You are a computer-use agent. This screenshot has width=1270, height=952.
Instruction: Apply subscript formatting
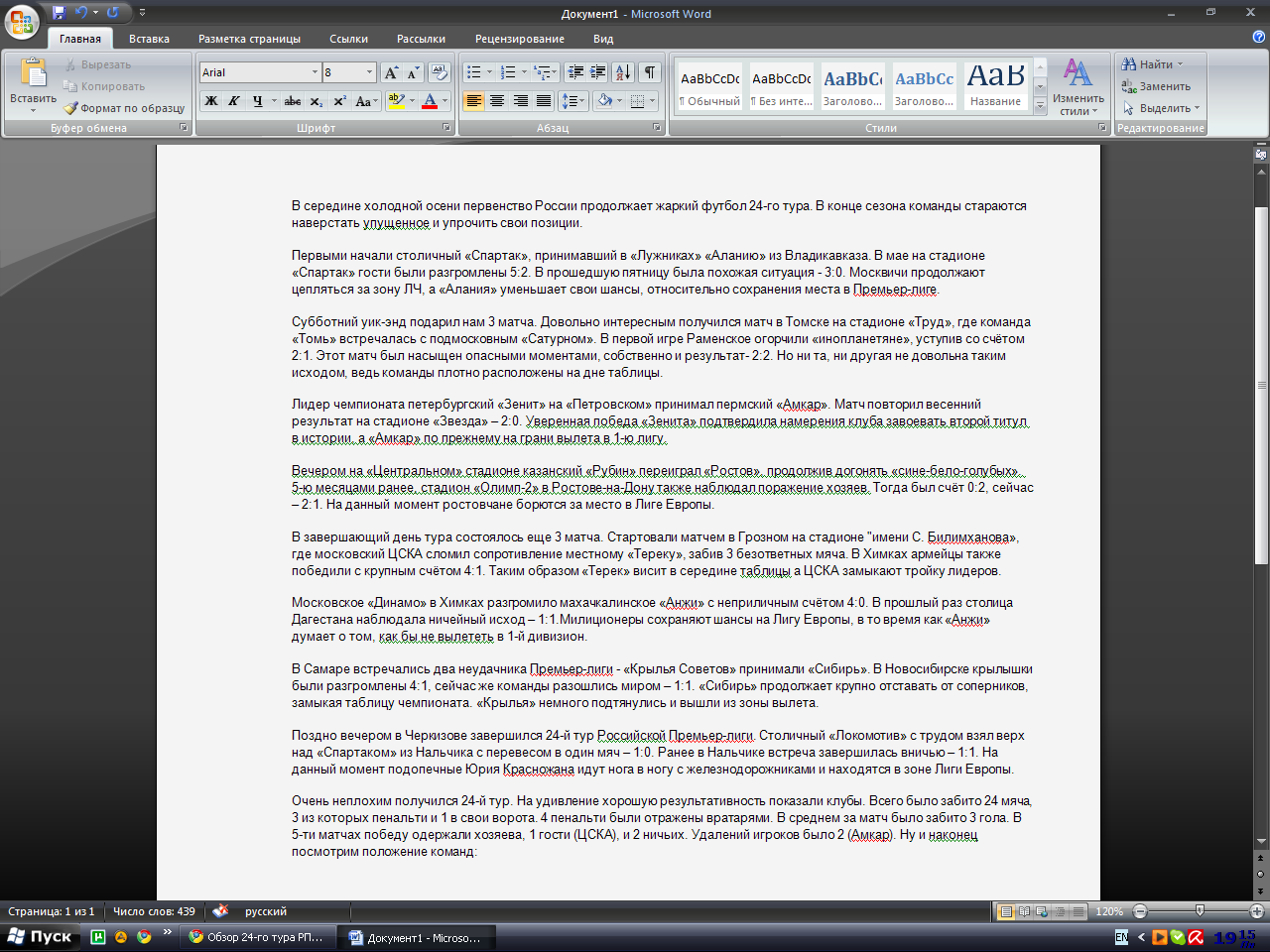(316, 101)
